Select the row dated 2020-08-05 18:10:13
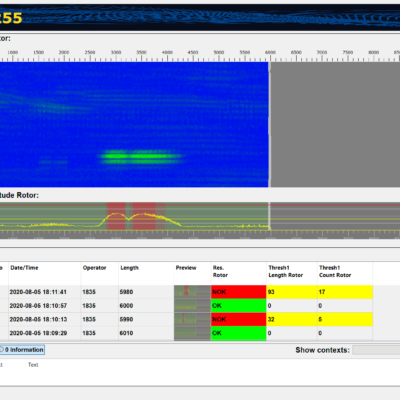Screen dimensions: 400x400 pos(186,319)
